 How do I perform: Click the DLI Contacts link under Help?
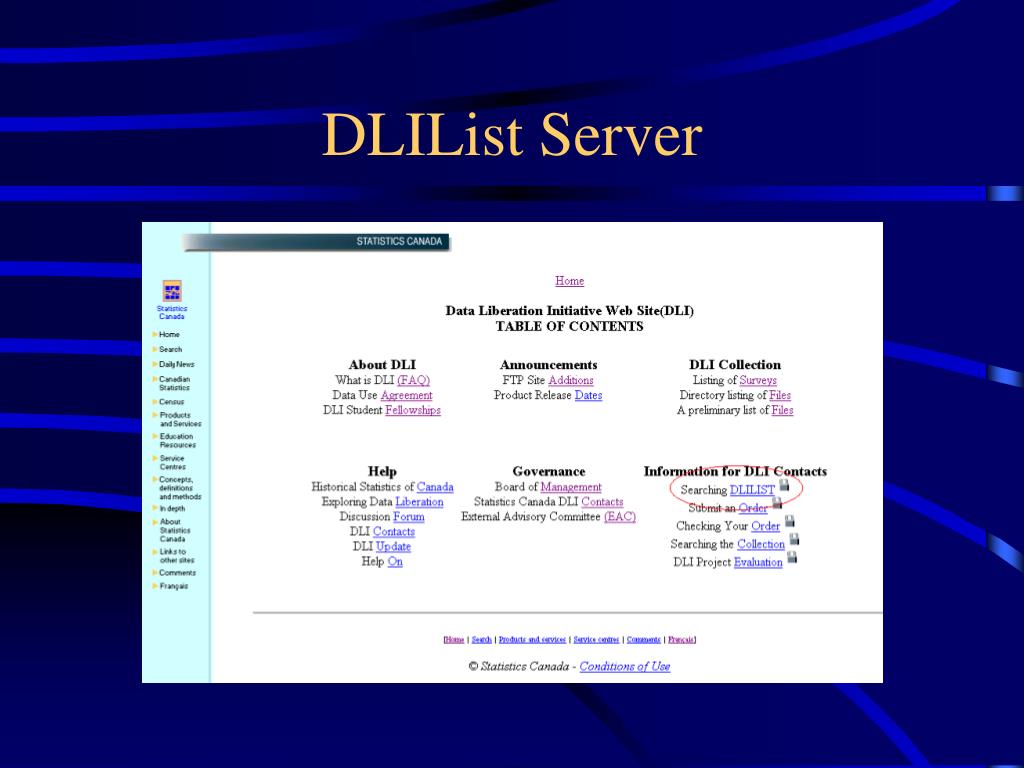coord(394,532)
